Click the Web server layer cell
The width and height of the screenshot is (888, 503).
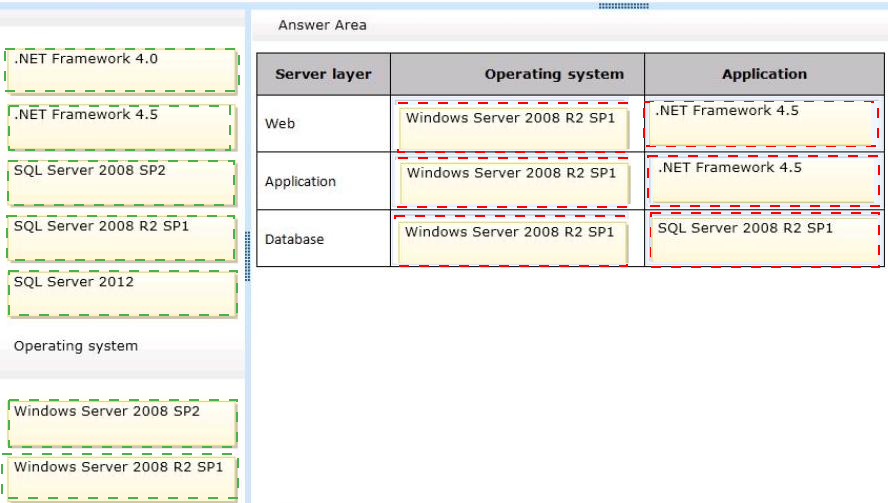click(x=323, y=123)
